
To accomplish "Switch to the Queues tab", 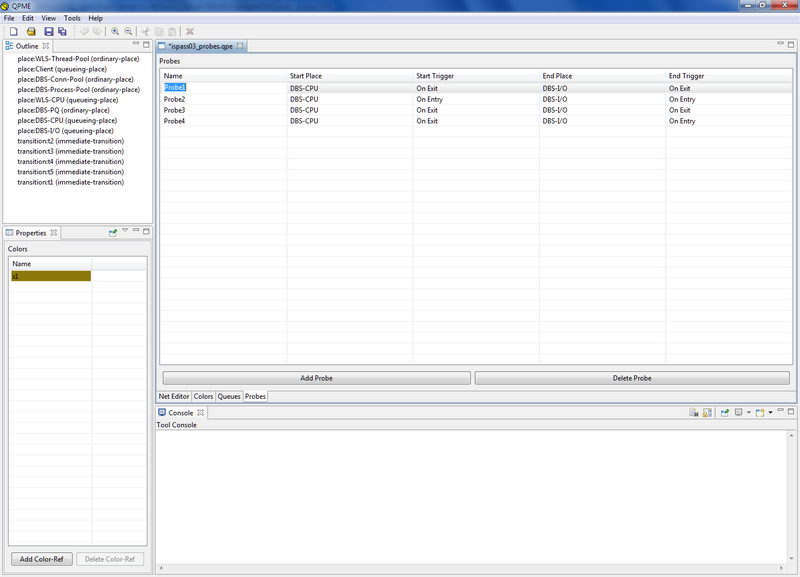I will pos(229,397).
